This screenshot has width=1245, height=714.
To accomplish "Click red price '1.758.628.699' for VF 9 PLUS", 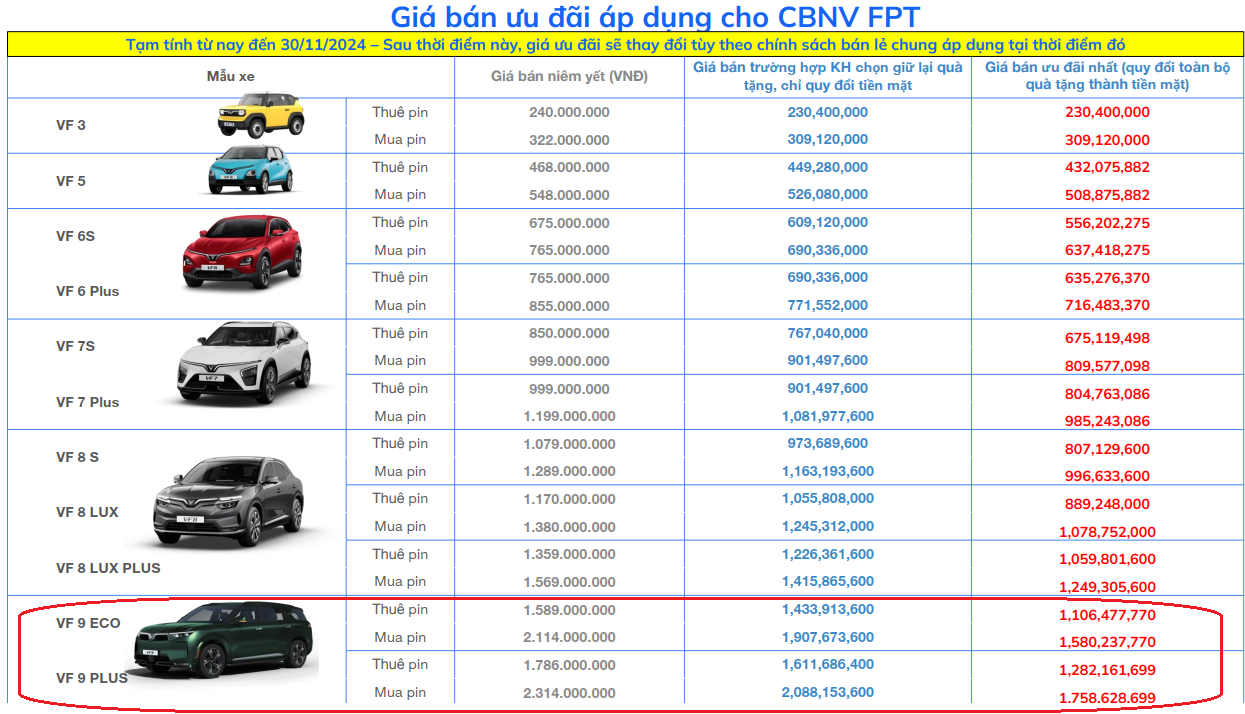I will tap(1107, 698).
